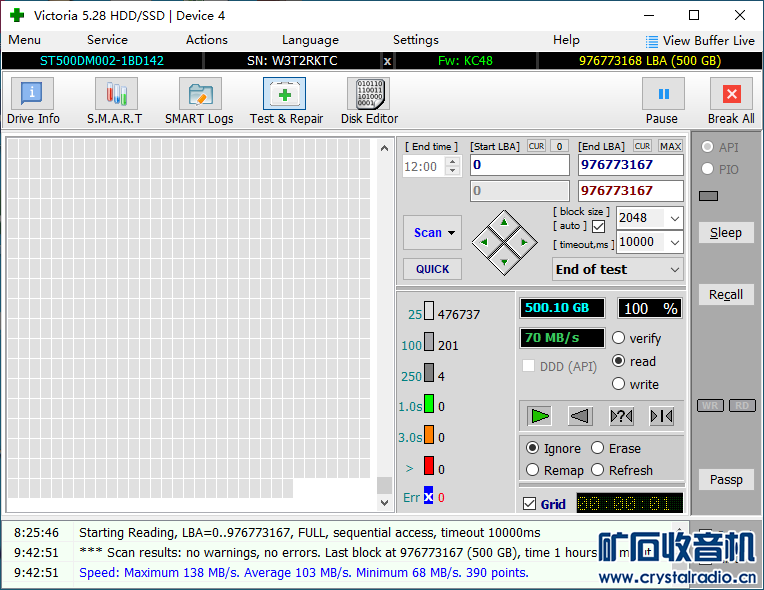Expand the End of test dropdown

pos(675,270)
